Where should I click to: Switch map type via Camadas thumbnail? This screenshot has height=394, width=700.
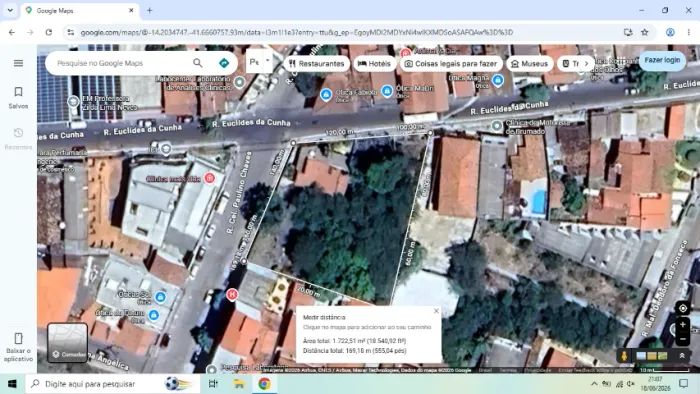pyautogui.click(x=67, y=343)
